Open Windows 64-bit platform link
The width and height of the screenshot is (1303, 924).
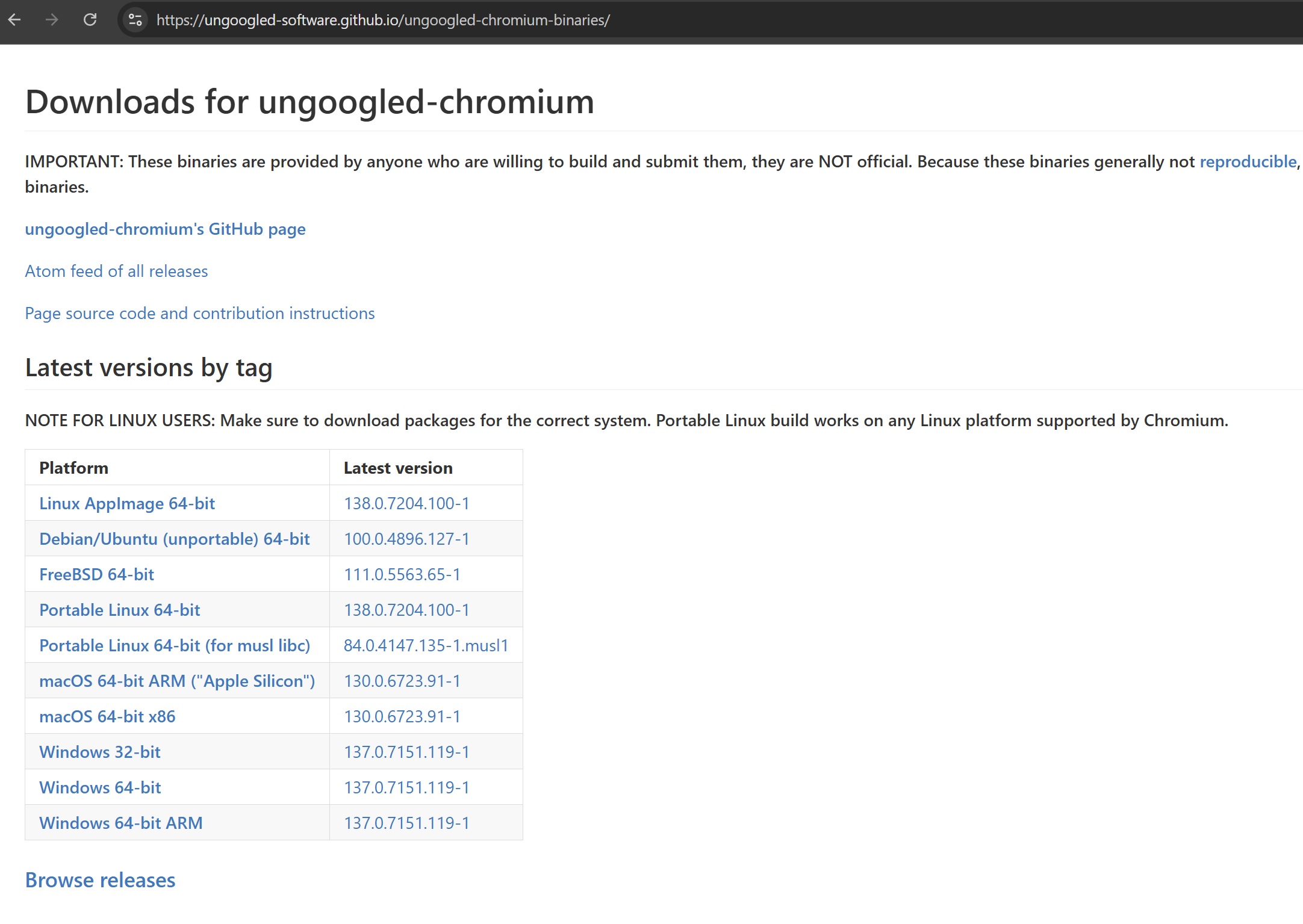(100, 787)
